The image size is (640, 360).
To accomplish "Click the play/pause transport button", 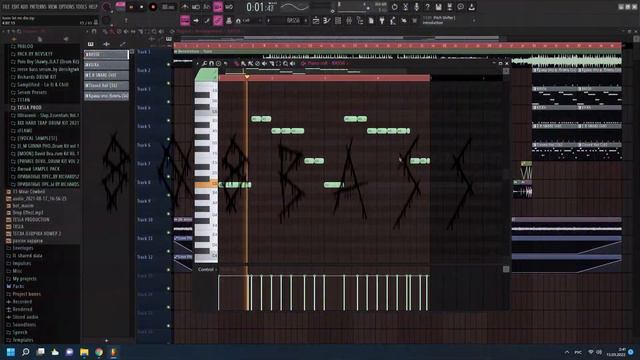I will 131,7.
